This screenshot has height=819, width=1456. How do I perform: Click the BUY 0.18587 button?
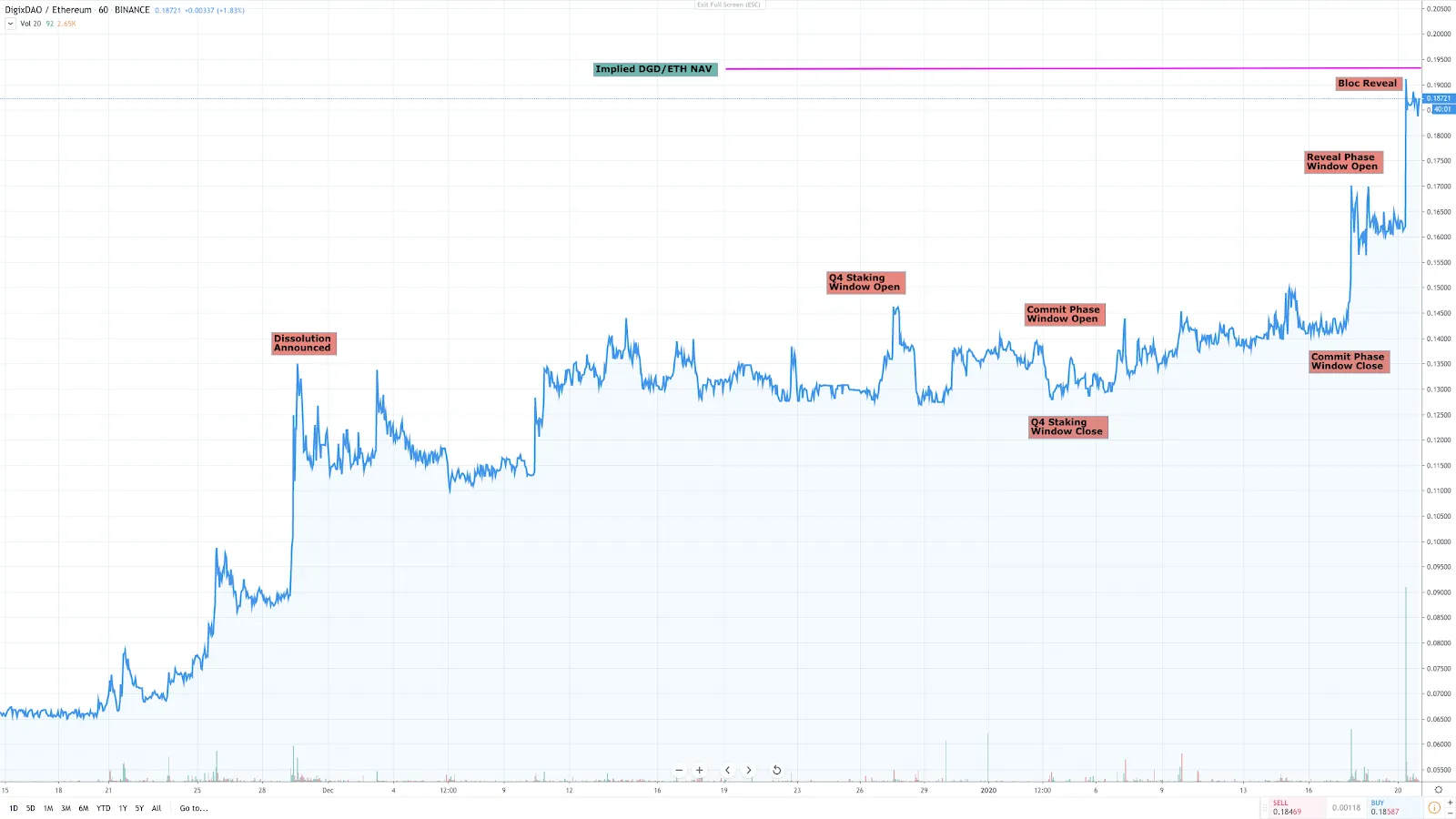pyautogui.click(x=1393, y=807)
